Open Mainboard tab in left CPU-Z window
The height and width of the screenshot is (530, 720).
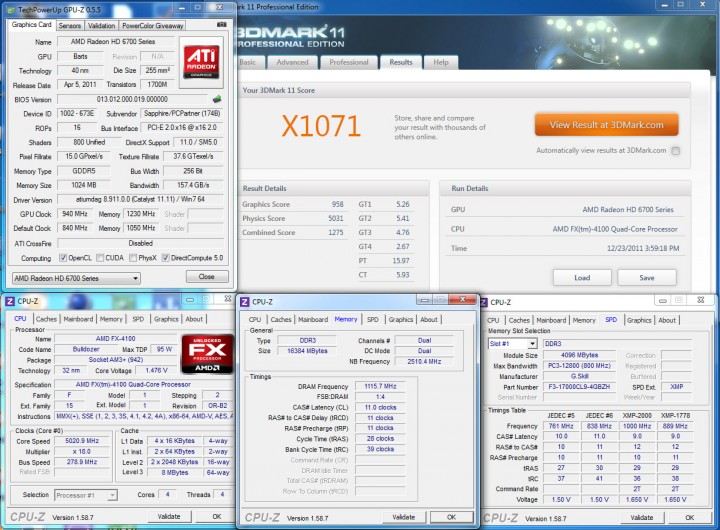[x=78, y=319]
